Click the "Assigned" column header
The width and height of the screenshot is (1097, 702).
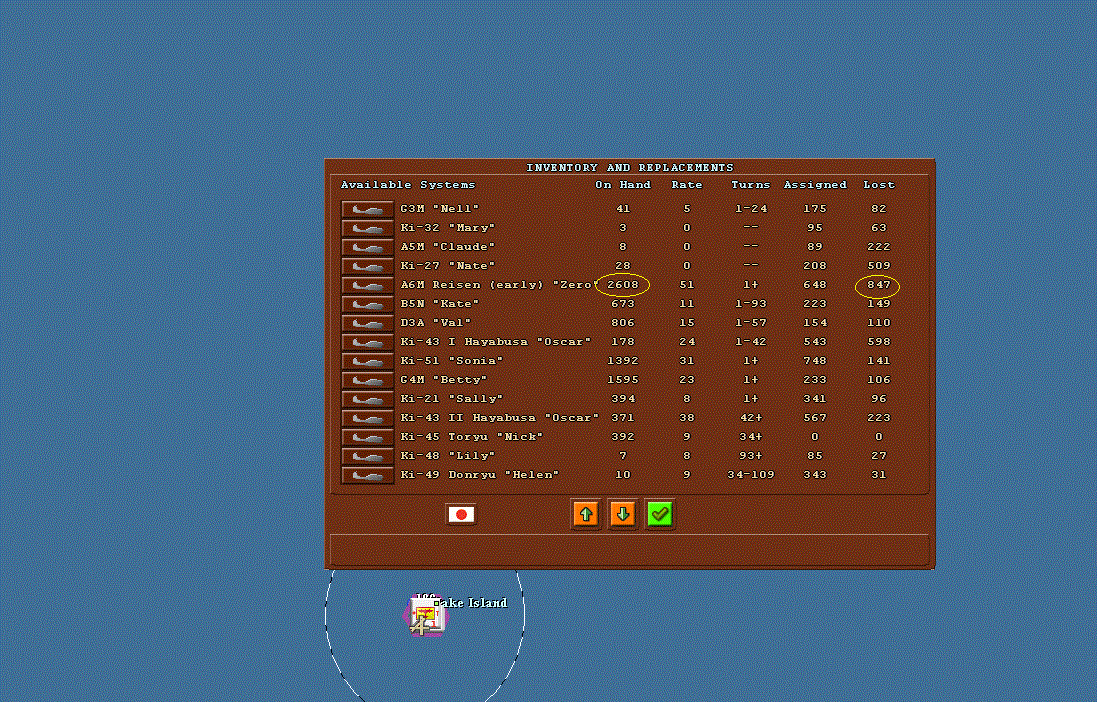point(815,185)
